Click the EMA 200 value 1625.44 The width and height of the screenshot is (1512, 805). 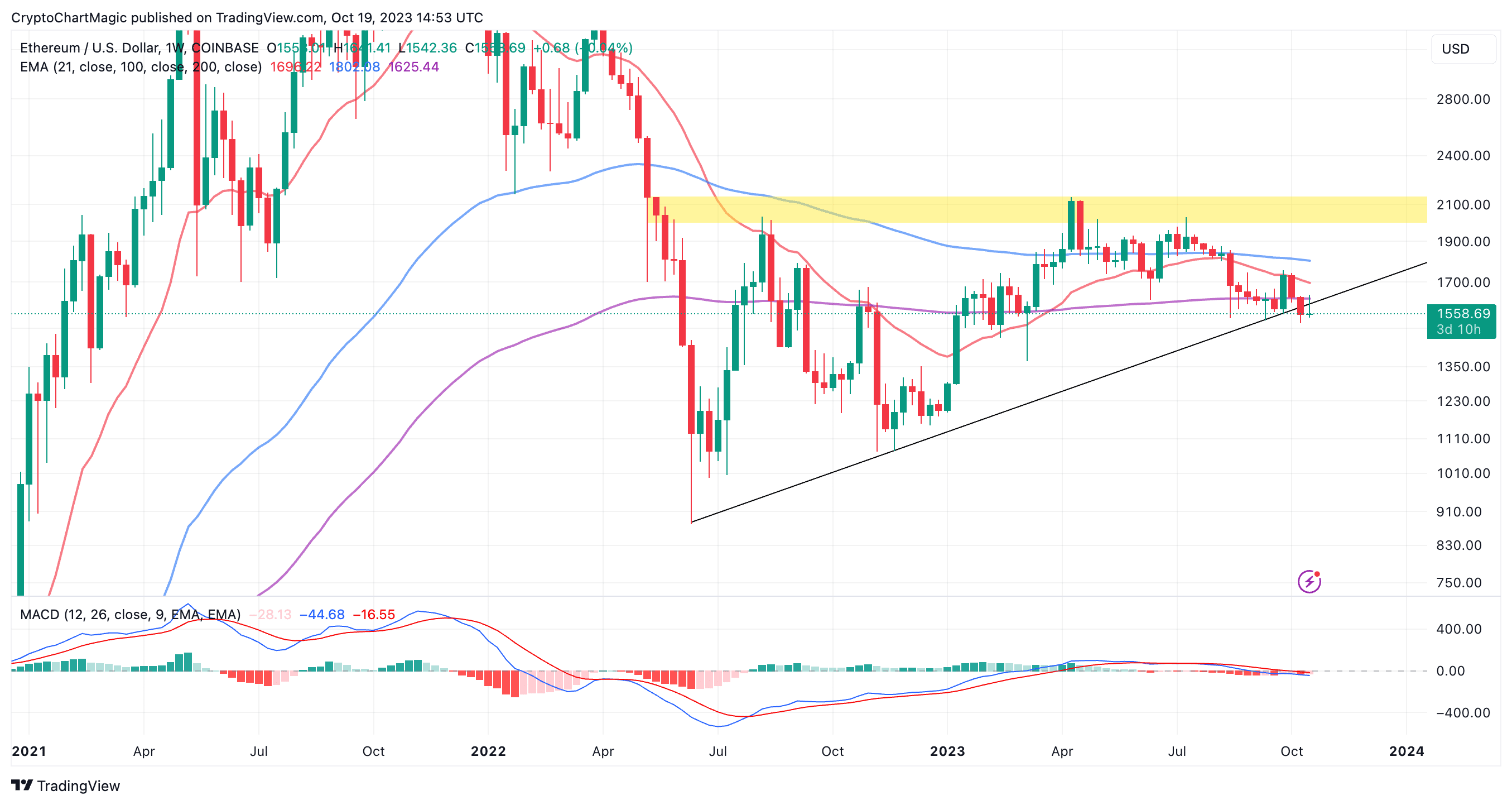click(414, 67)
